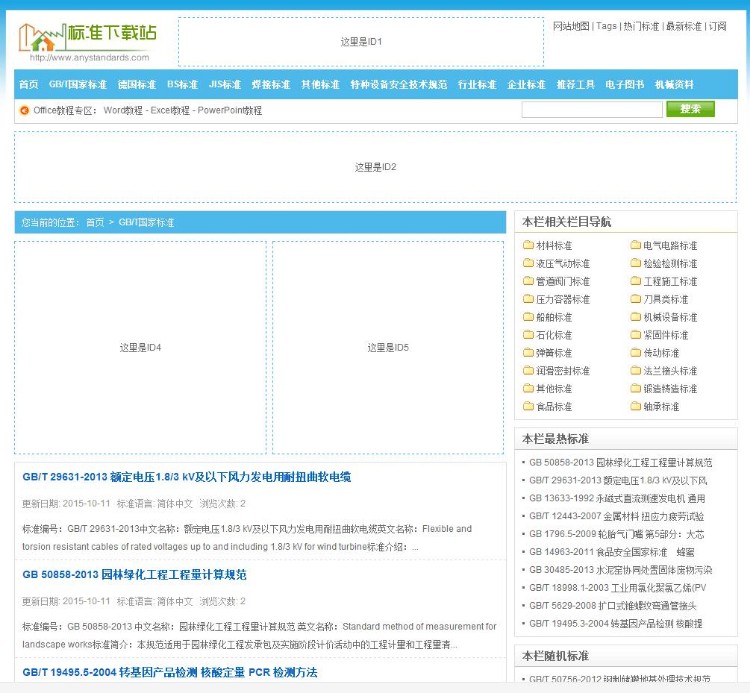Click the orange Office教程专区 arrow icon
The height and width of the screenshot is (693, 750).
[24, 110]
